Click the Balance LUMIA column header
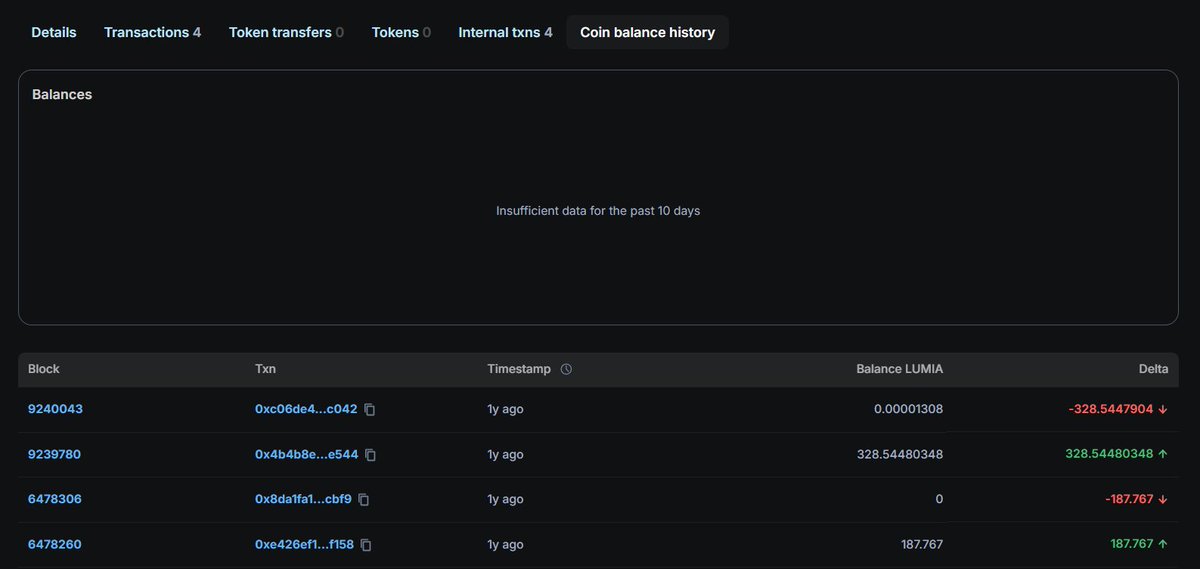The image size is (1200, 569). coord(899,369)
